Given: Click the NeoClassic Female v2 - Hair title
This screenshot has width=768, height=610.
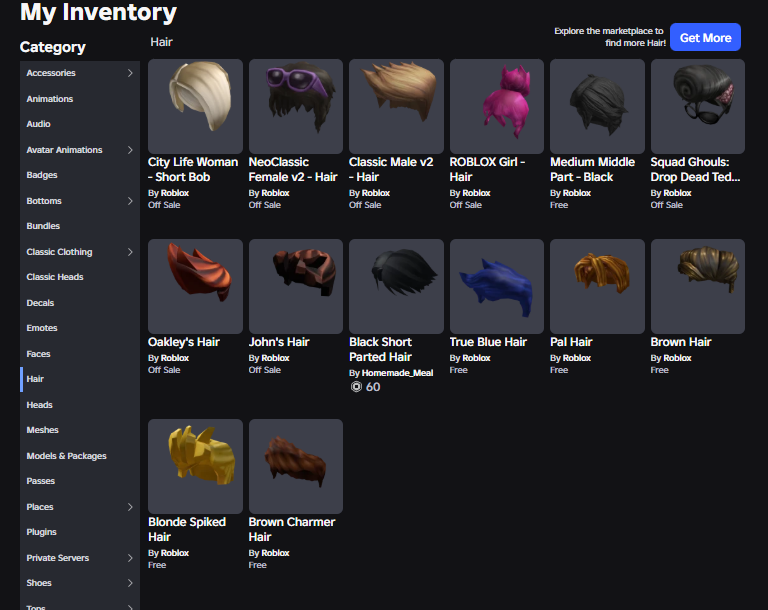Looking at the screenshot, I should click(293, 170).
